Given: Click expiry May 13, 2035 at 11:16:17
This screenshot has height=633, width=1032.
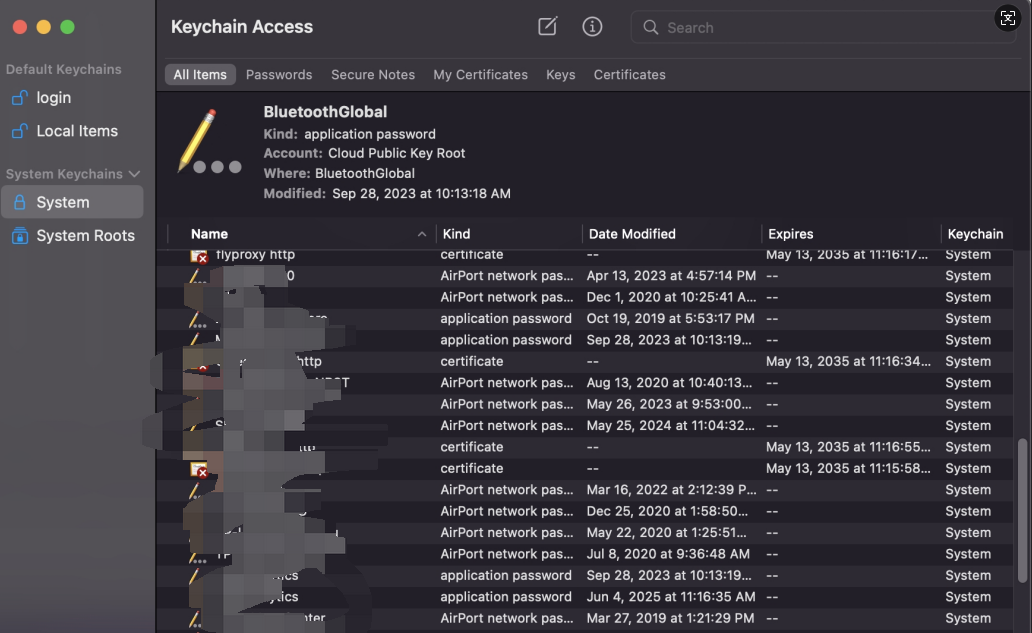Looking at the screenshot, I should (x=847, y=255).
